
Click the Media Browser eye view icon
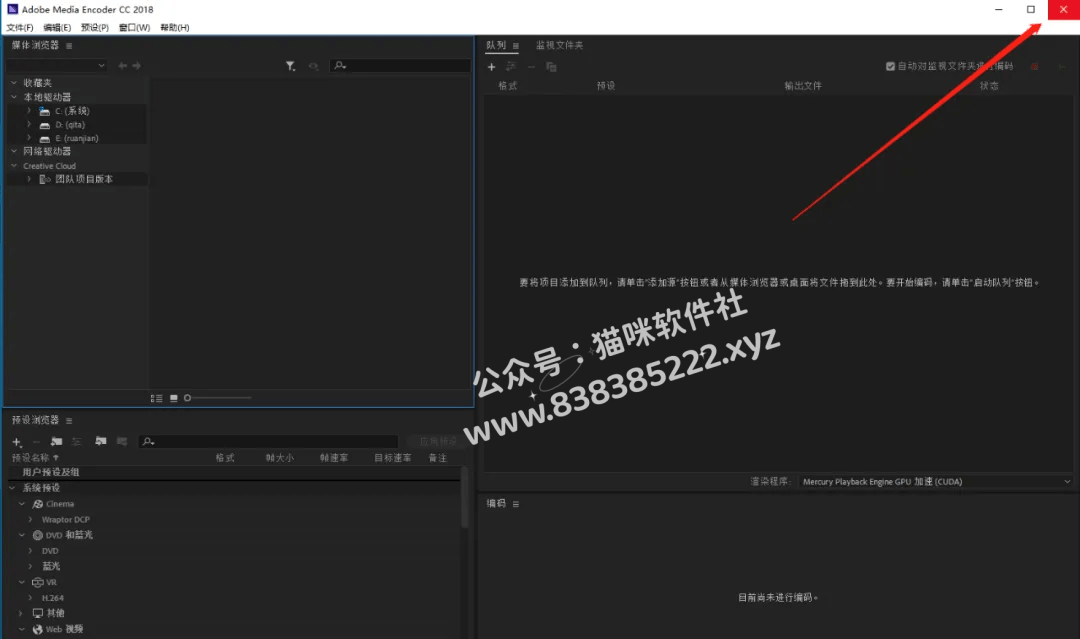(313, 66)
